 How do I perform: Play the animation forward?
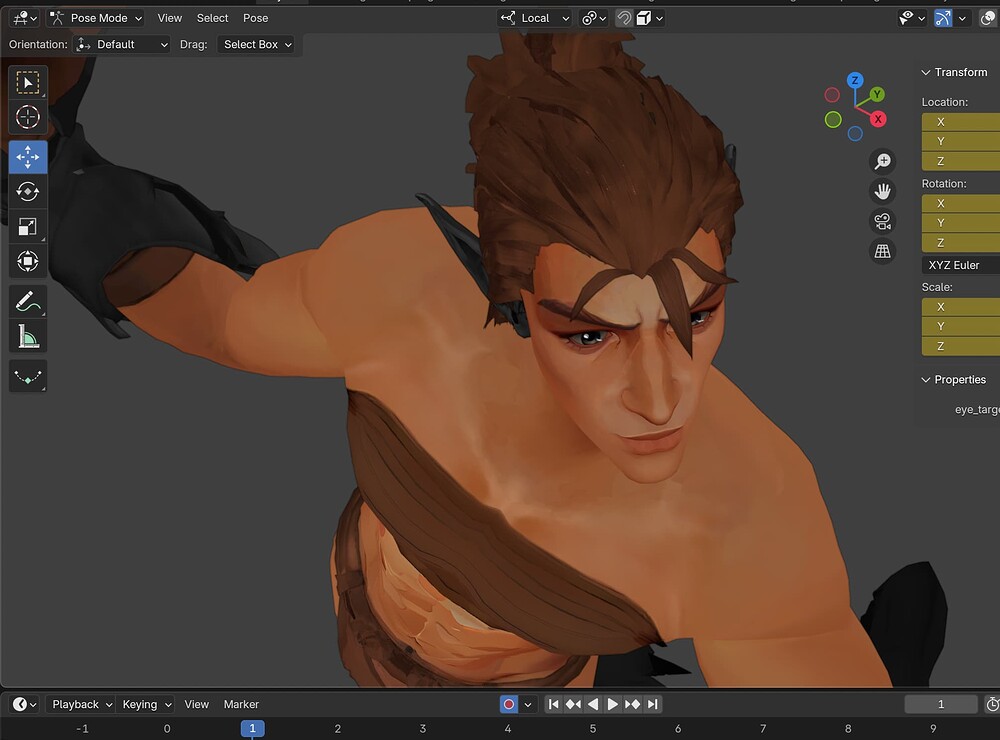coord(613,704)
